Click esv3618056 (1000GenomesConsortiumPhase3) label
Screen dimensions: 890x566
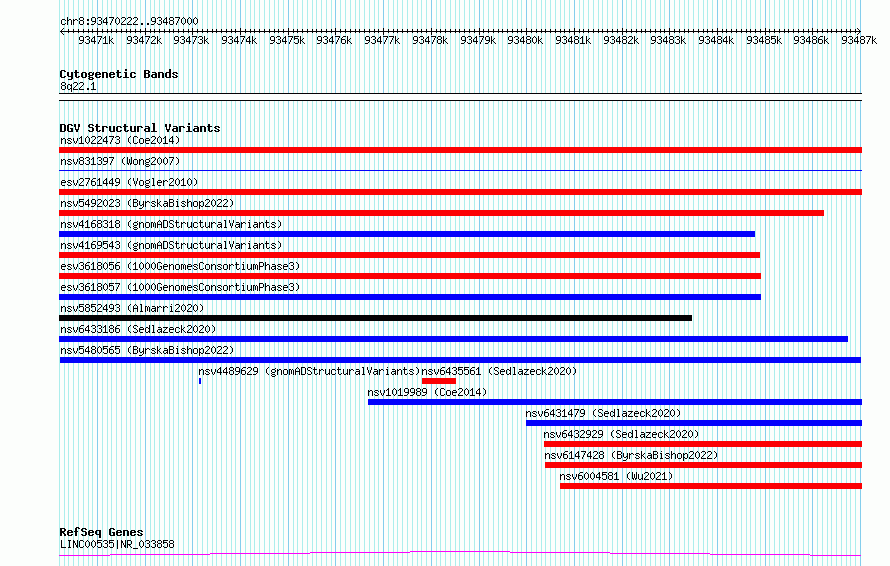(180, 266)
